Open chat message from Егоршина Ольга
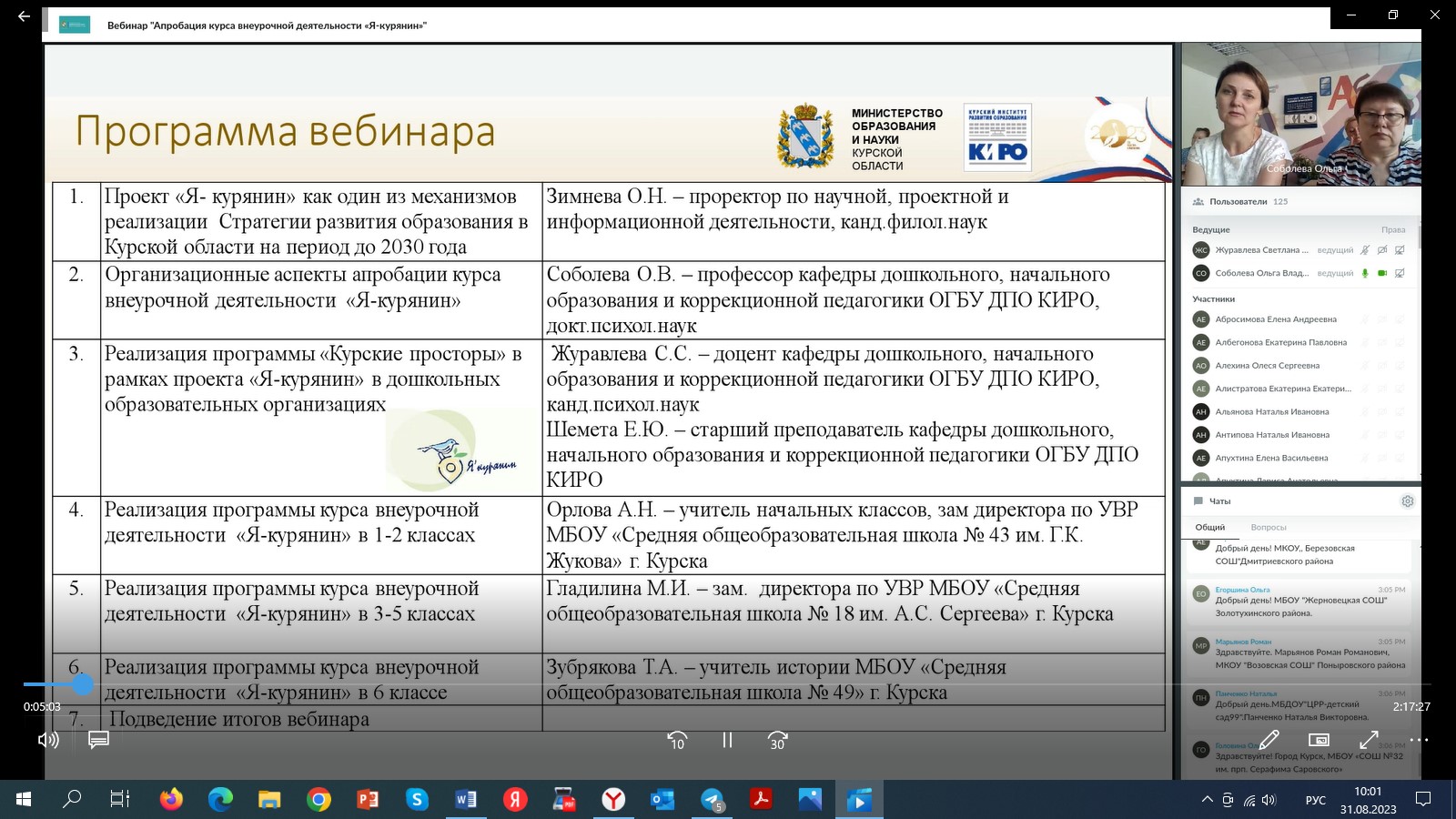The width and height of the screenshot is (1456, 819). [x=1299, y=601]
